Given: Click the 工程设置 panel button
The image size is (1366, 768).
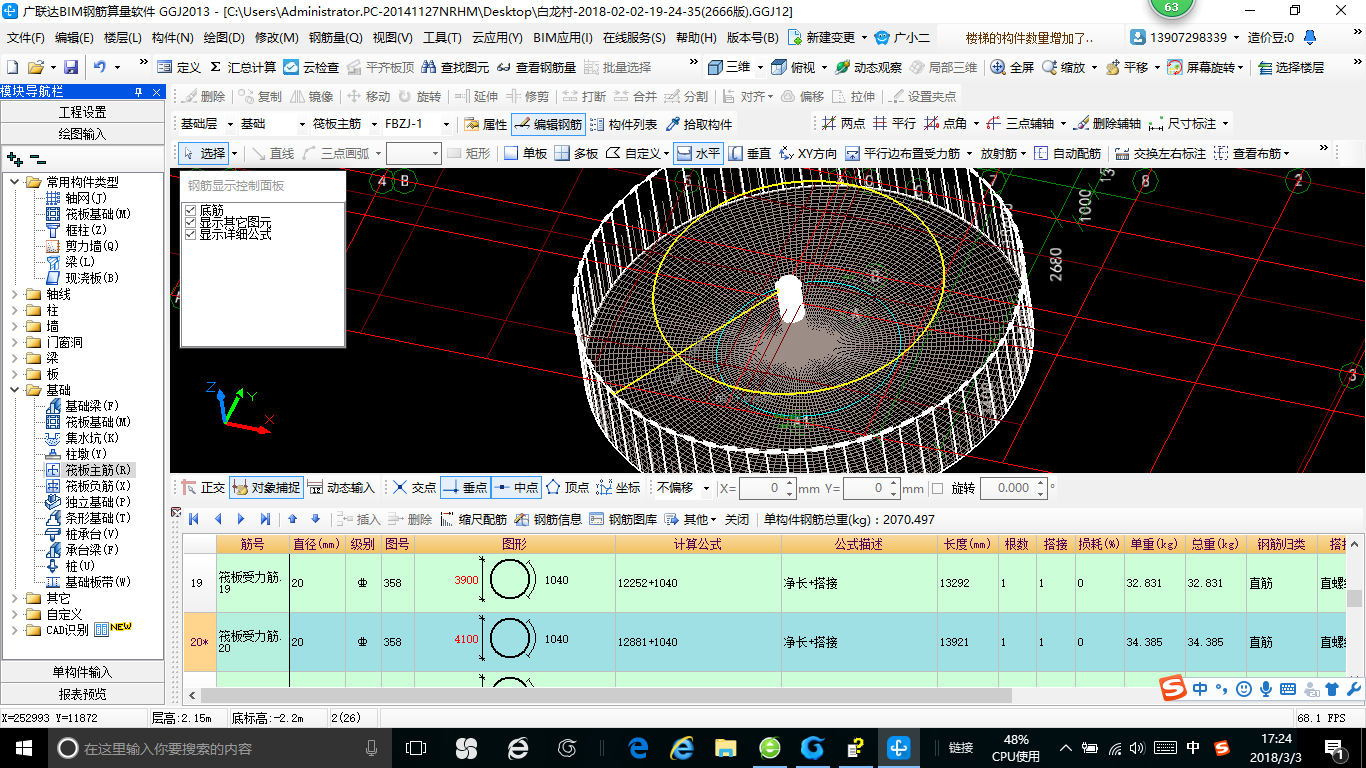Looking at the screenshot, I should click(82, 112).
